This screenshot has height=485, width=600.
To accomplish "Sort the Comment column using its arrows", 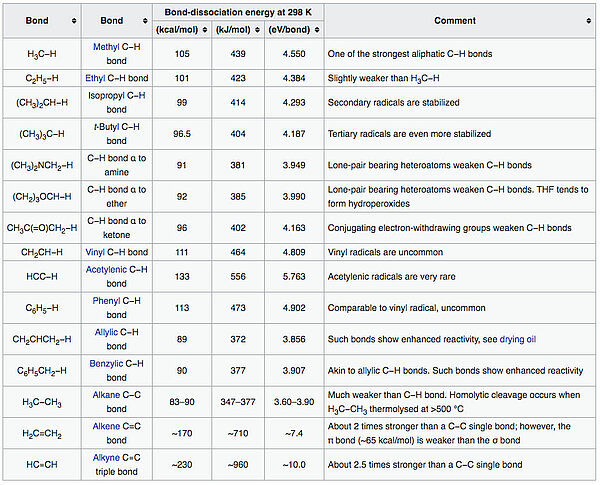I will pos(587,21).
